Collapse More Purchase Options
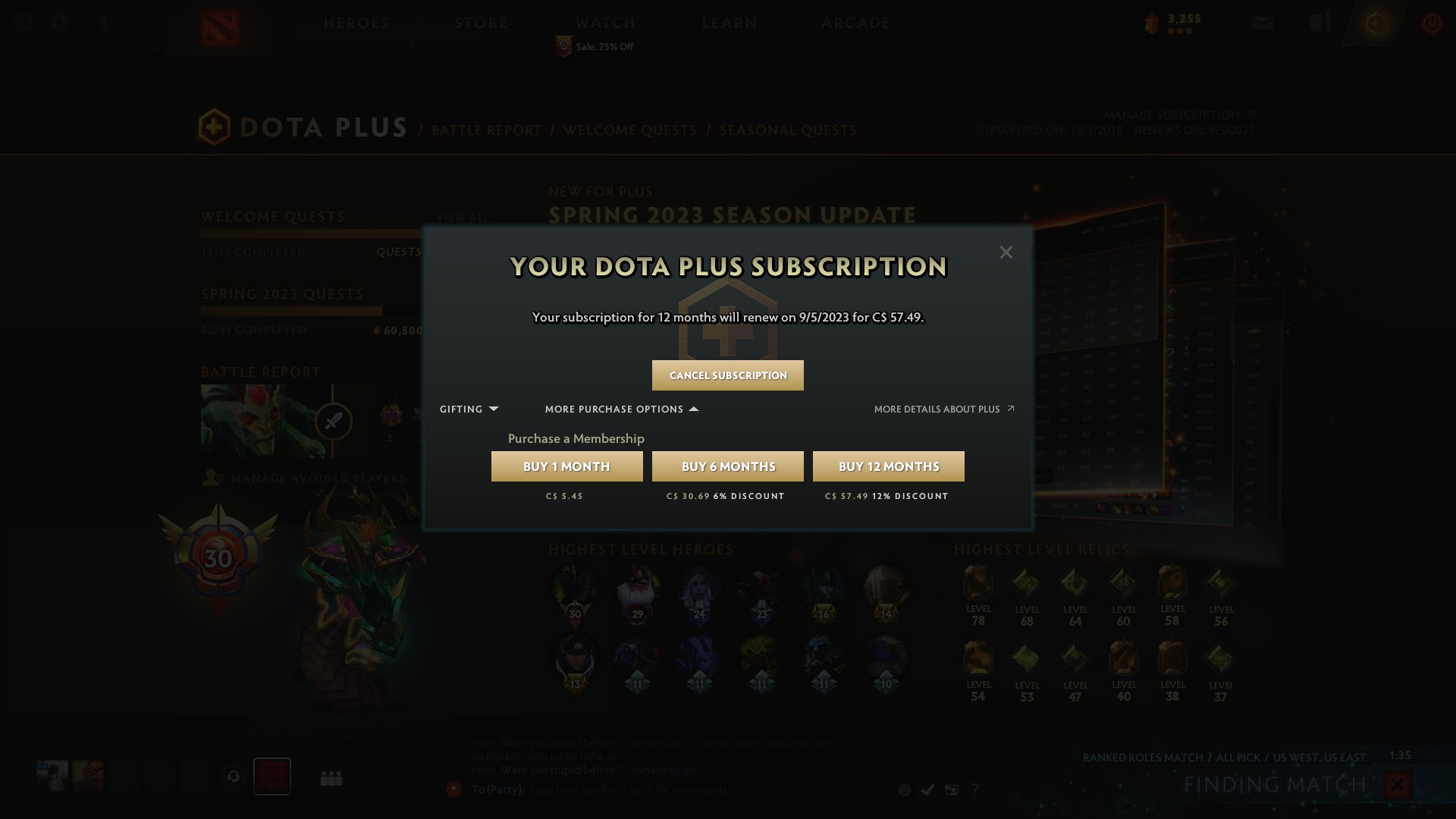This screenshot has width=1456, height=819. (x=622, y=409)
